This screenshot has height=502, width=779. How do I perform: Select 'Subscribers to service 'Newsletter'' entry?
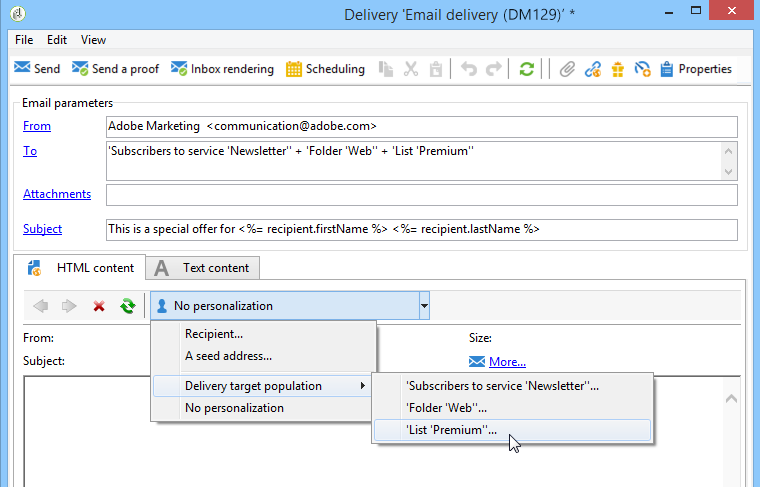(x=512, y=386)
